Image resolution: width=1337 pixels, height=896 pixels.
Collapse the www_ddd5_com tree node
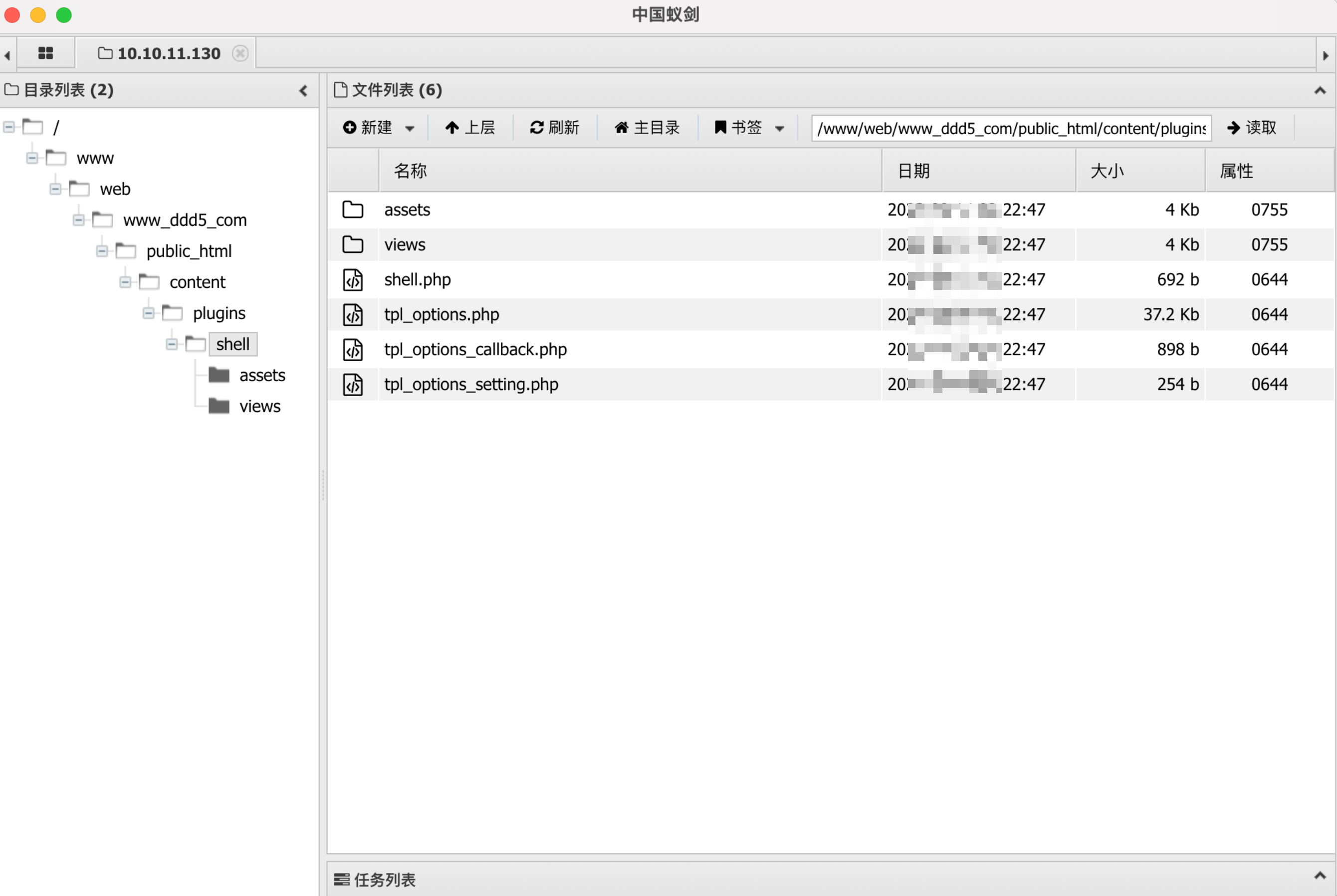point(79,220)
